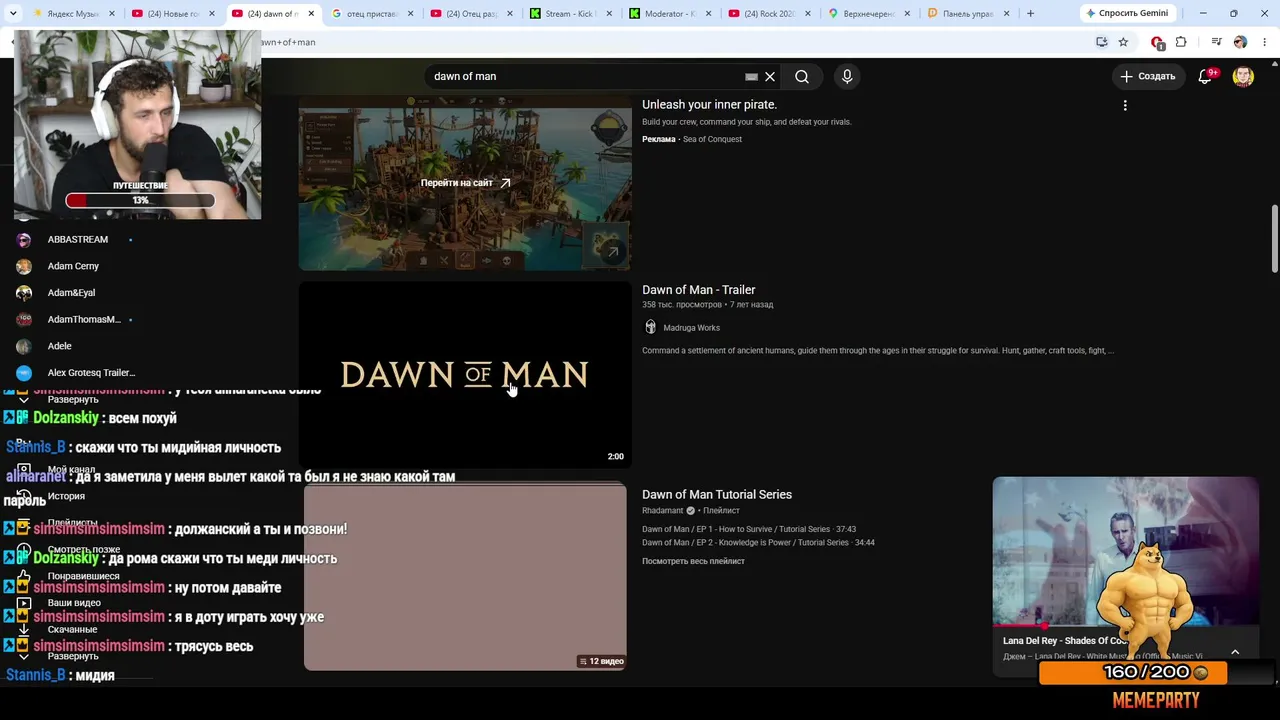Viewport: 1280px width, 720px height.
Task: Click the red ad-blocker extension icon
Action: pyautogui.click(x=1157, y=42)
